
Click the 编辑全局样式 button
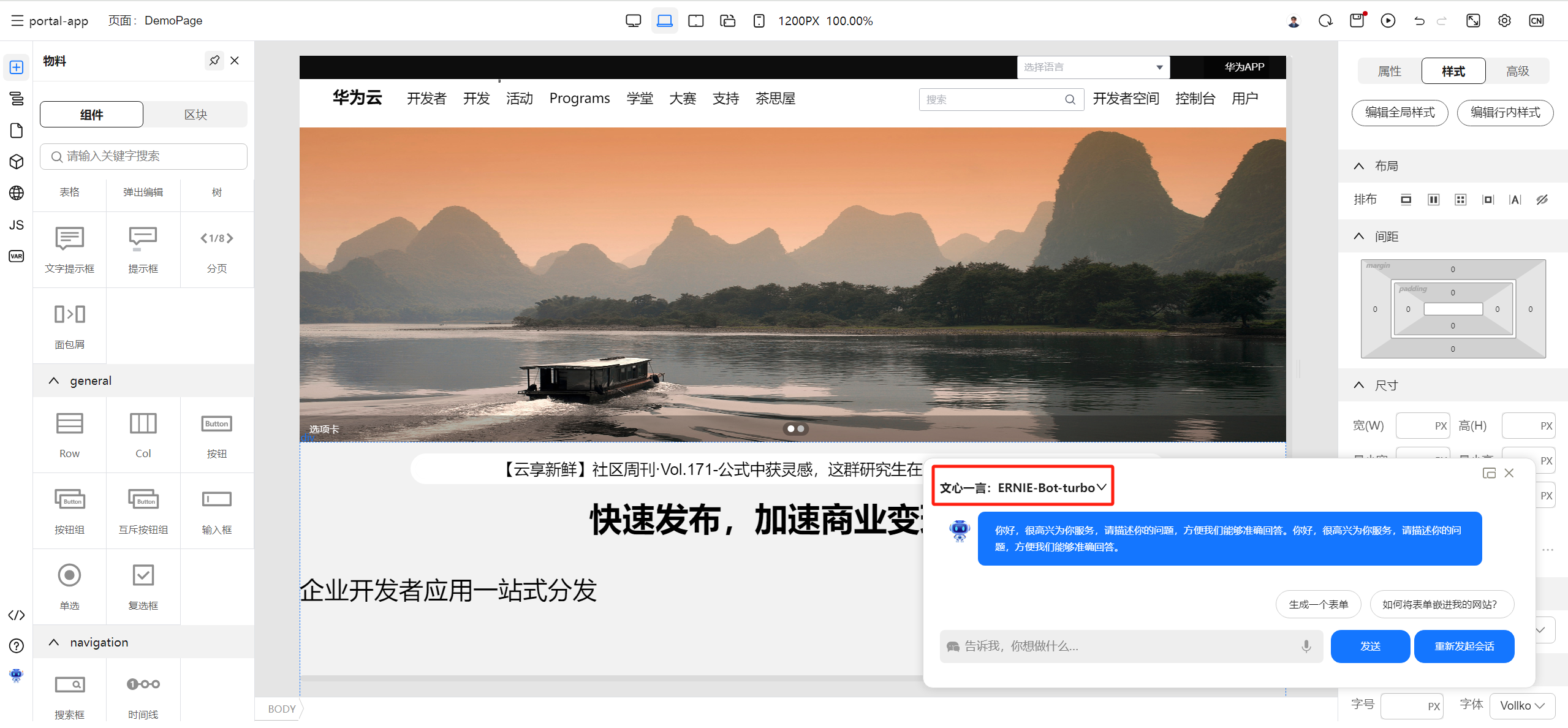tap(1399, 113)
